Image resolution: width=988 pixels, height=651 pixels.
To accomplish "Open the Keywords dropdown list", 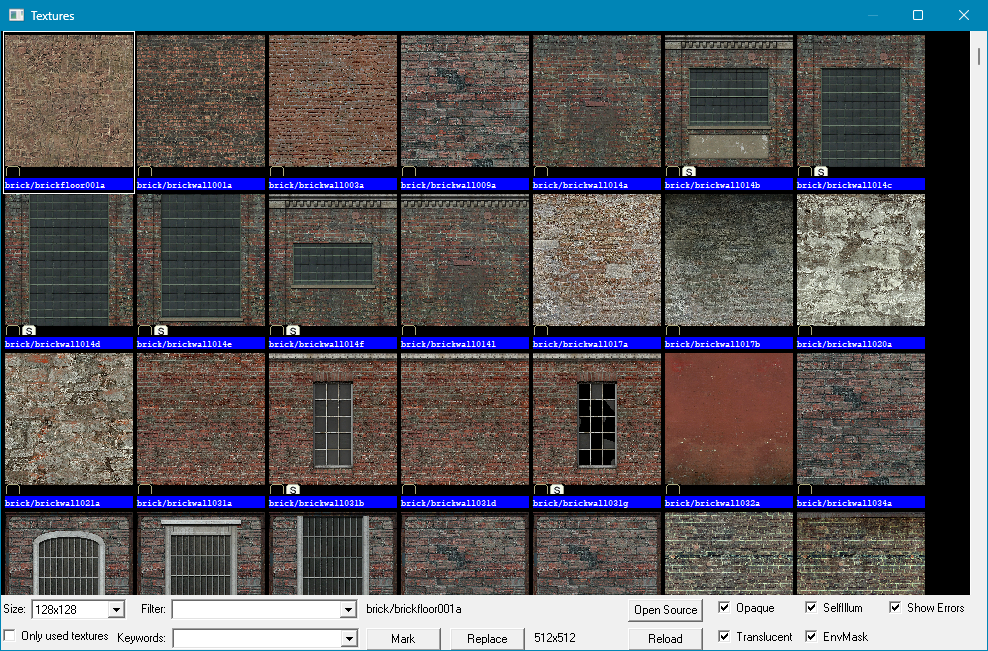I will [349, 637].
